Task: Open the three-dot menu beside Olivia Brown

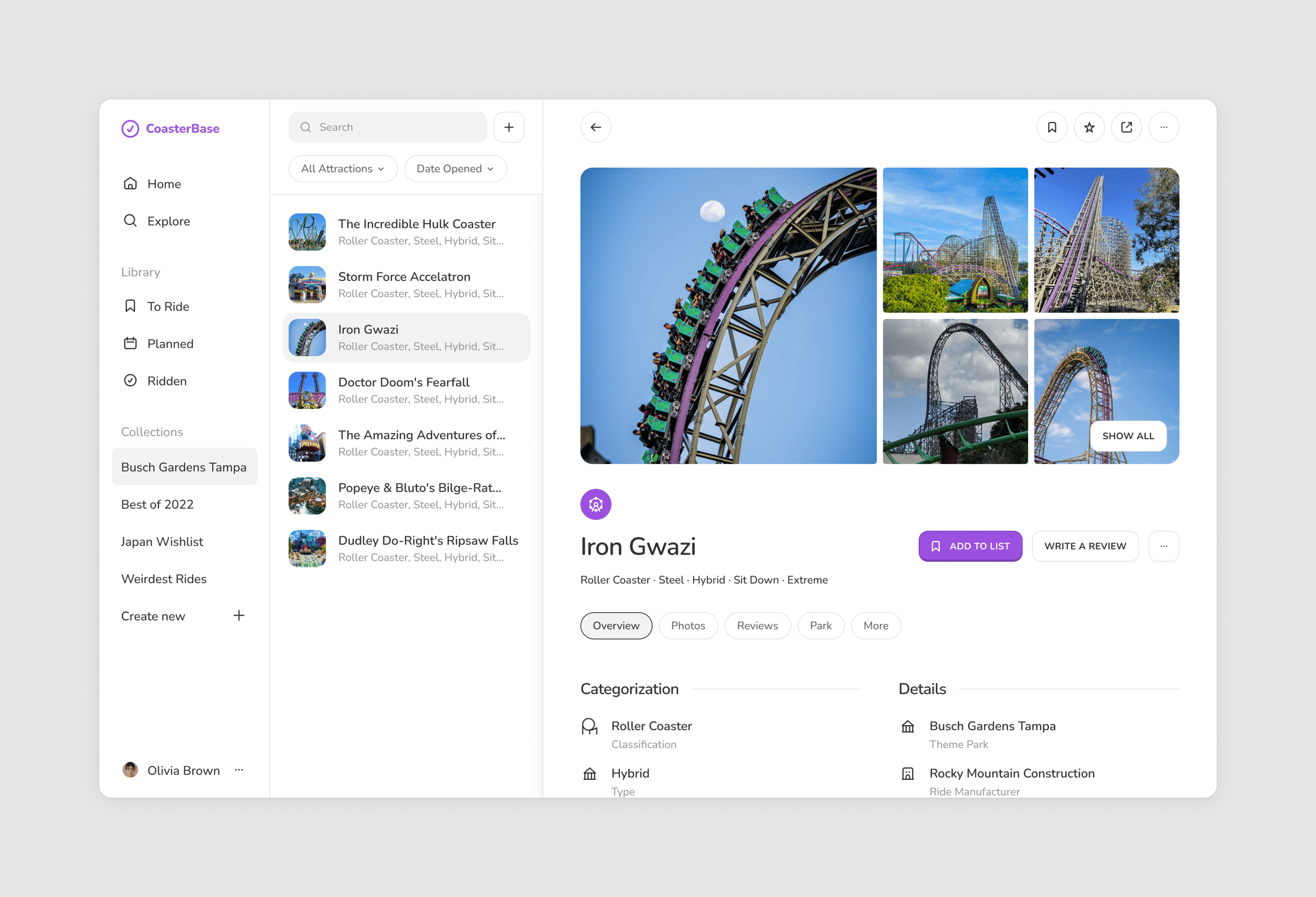Action: coord(239,769)
